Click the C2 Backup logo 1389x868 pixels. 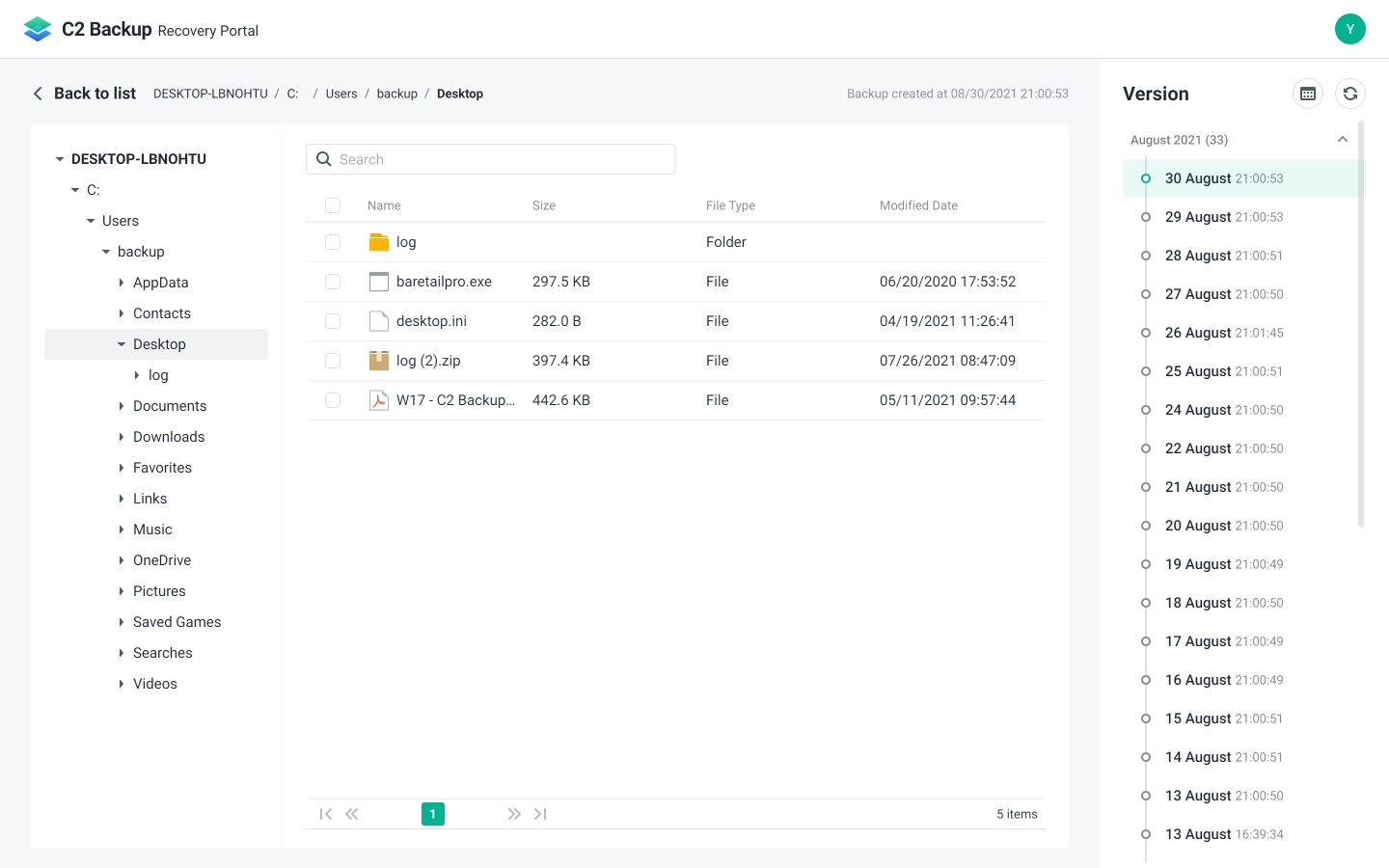tap(37, 28)
